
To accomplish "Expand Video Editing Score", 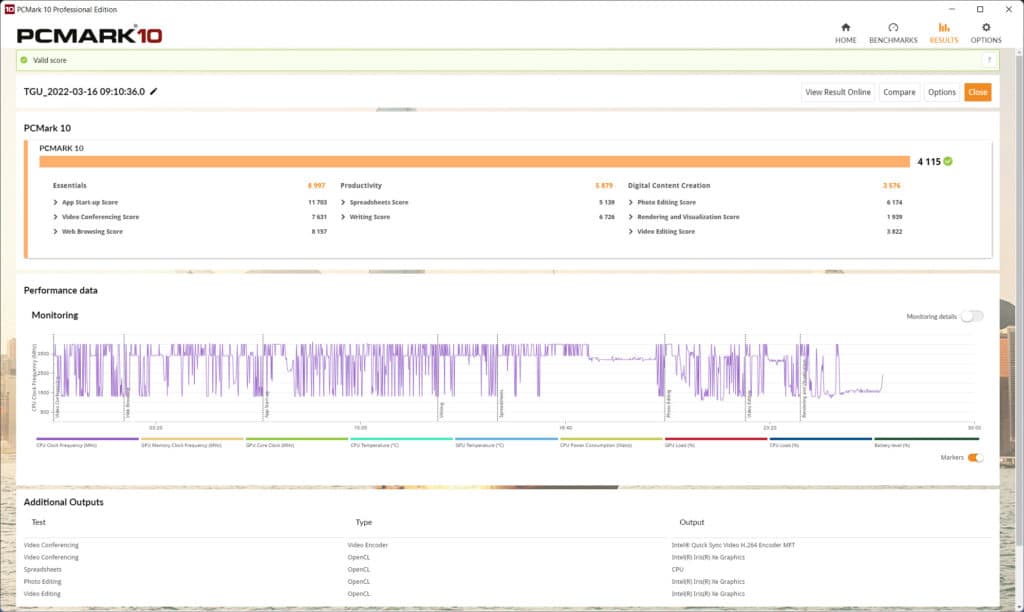I will pyautogui.click(x=630, y=231).
